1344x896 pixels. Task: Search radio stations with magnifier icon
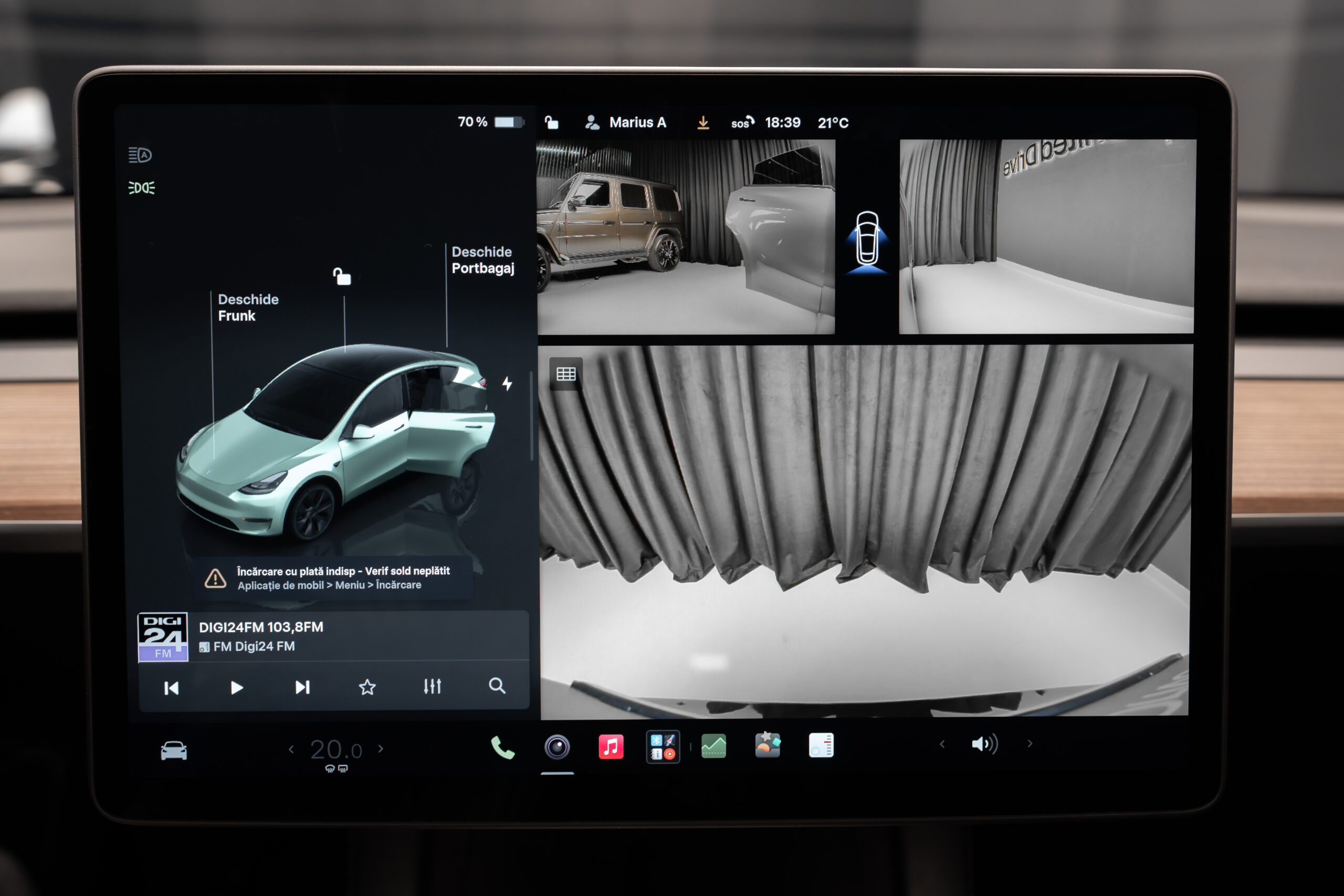click(497, 686)
